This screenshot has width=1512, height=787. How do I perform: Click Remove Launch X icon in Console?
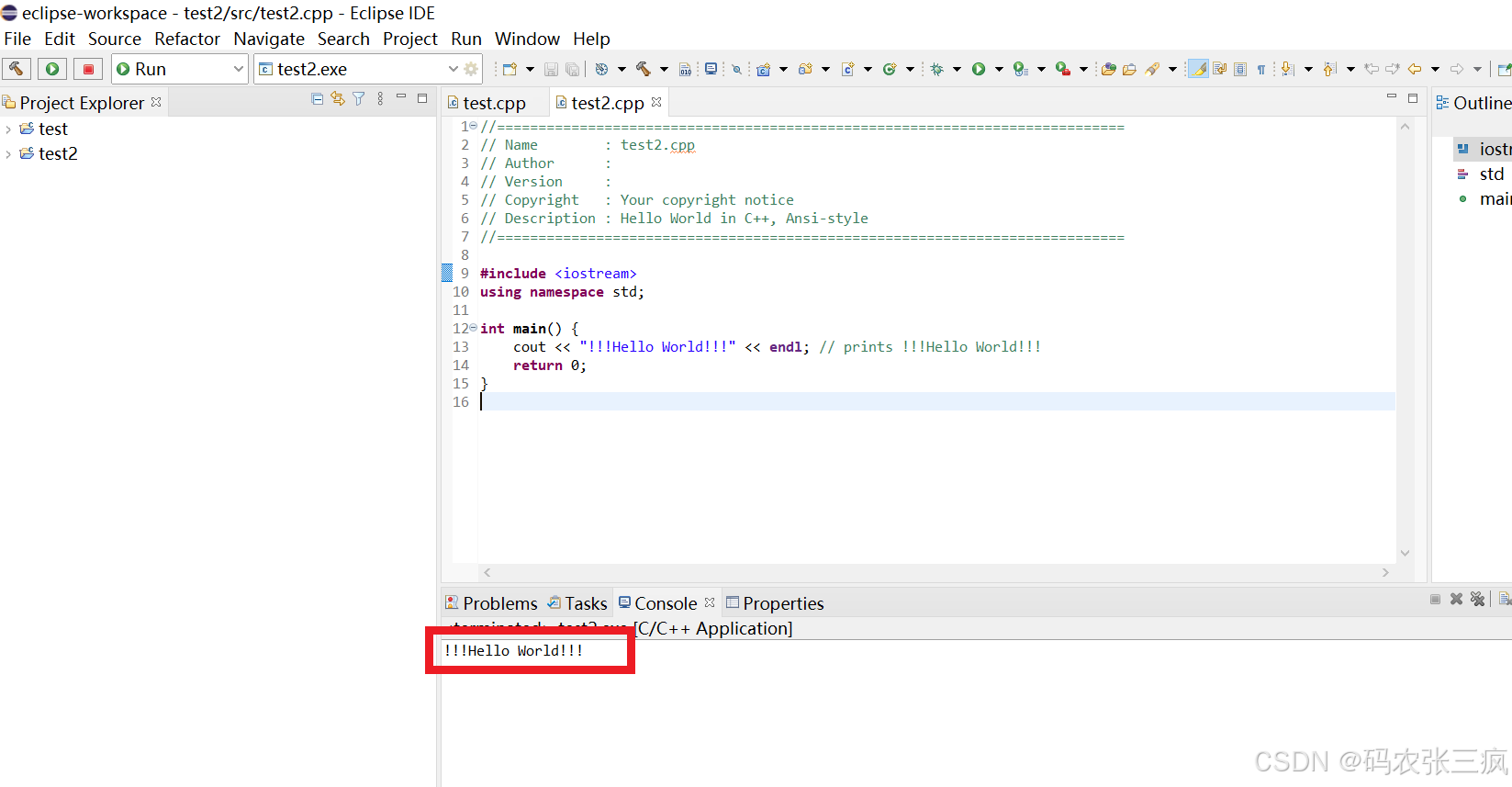(1456, 599)
